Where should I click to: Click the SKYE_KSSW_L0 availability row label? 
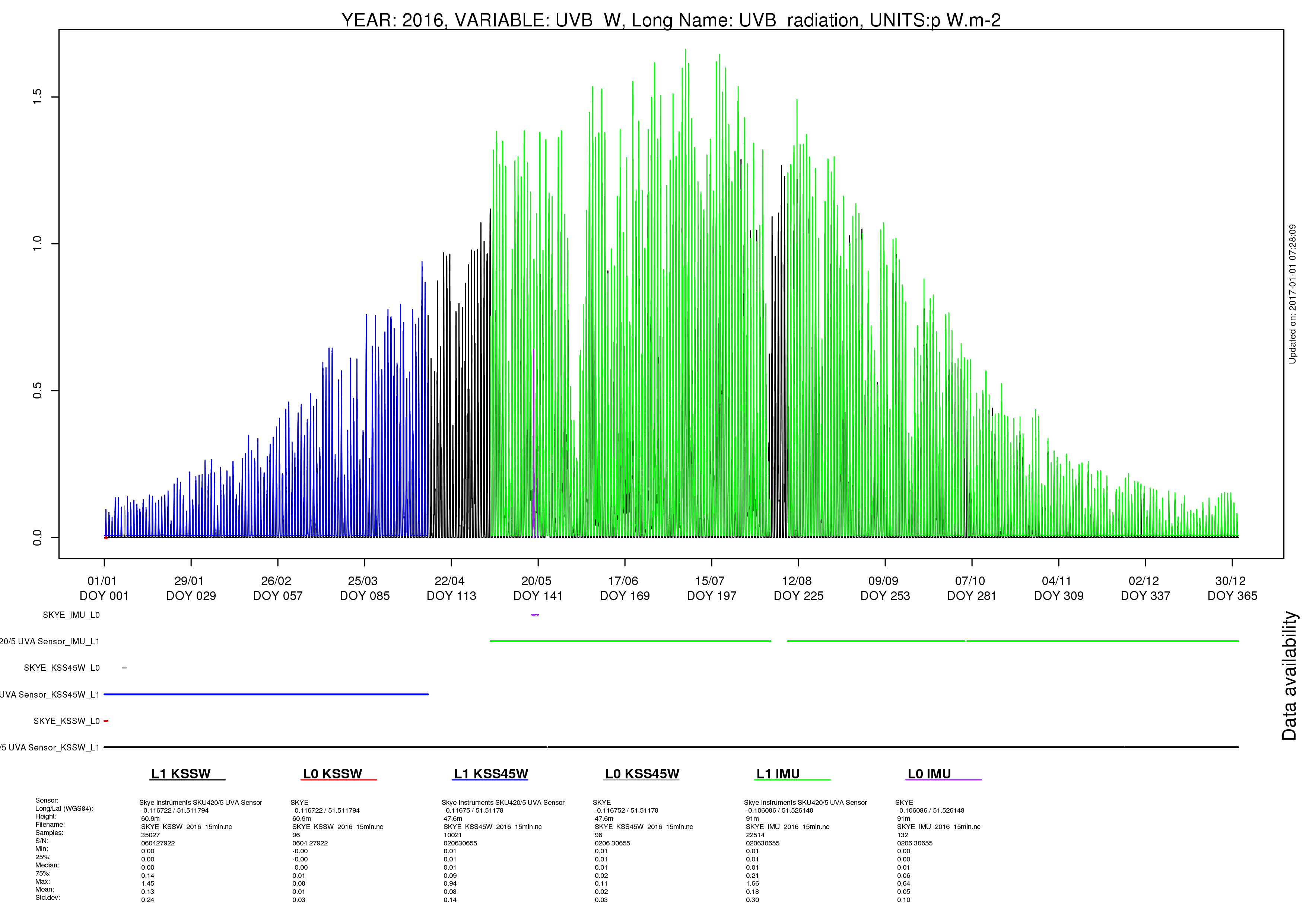click(x=67, y=721)
